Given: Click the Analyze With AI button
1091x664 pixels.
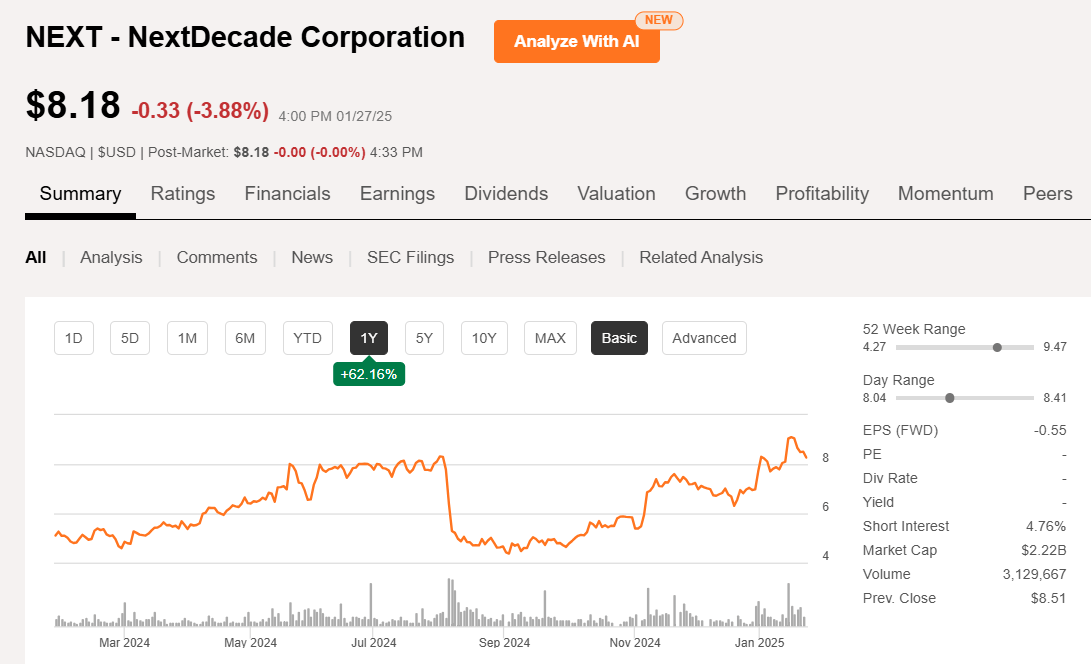Looking at the screenshot, I should [576, 41].
